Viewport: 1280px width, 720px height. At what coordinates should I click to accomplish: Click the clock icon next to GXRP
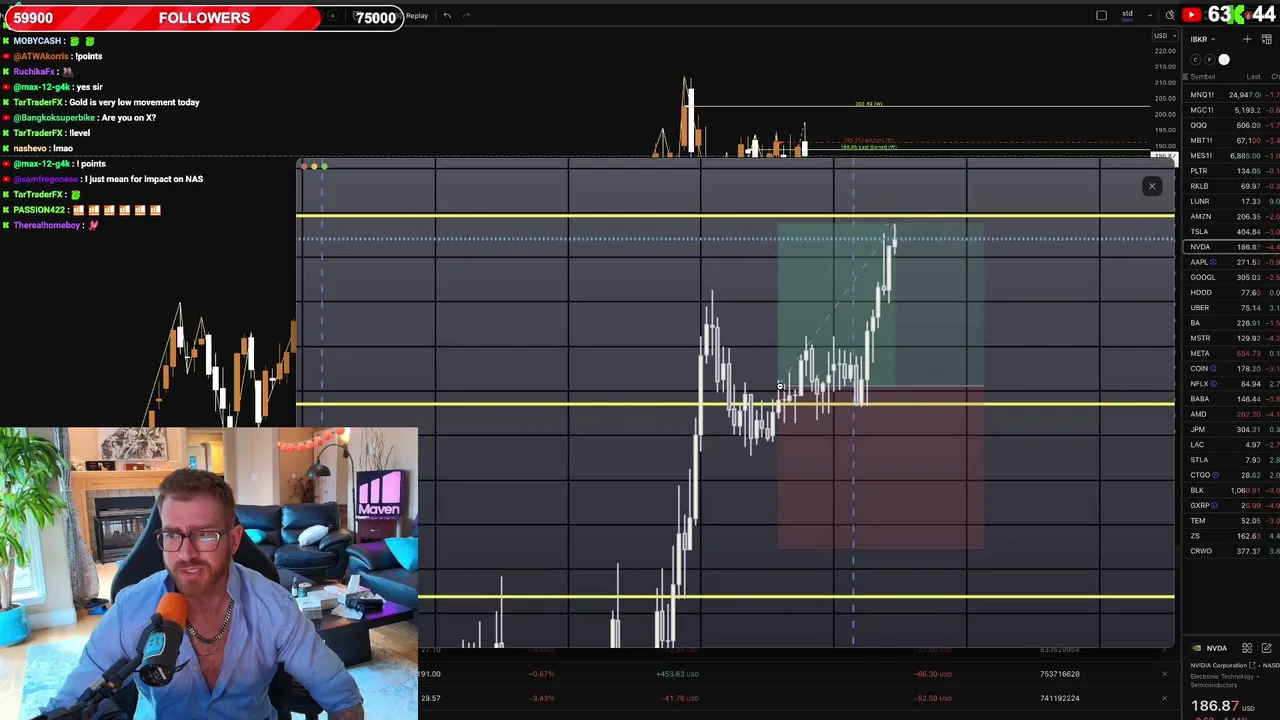(x=1216, y=505)
